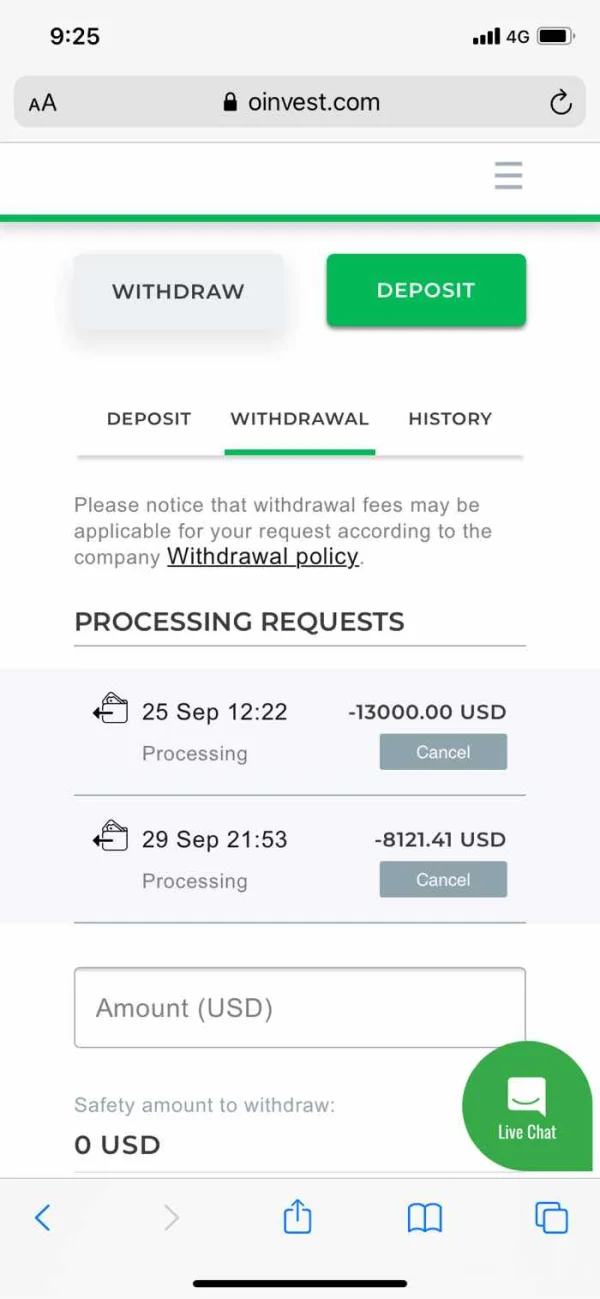Screen dimensions: 600x1299
Task: Open Safari bookmarks book icon
Action: [425, 1217]
